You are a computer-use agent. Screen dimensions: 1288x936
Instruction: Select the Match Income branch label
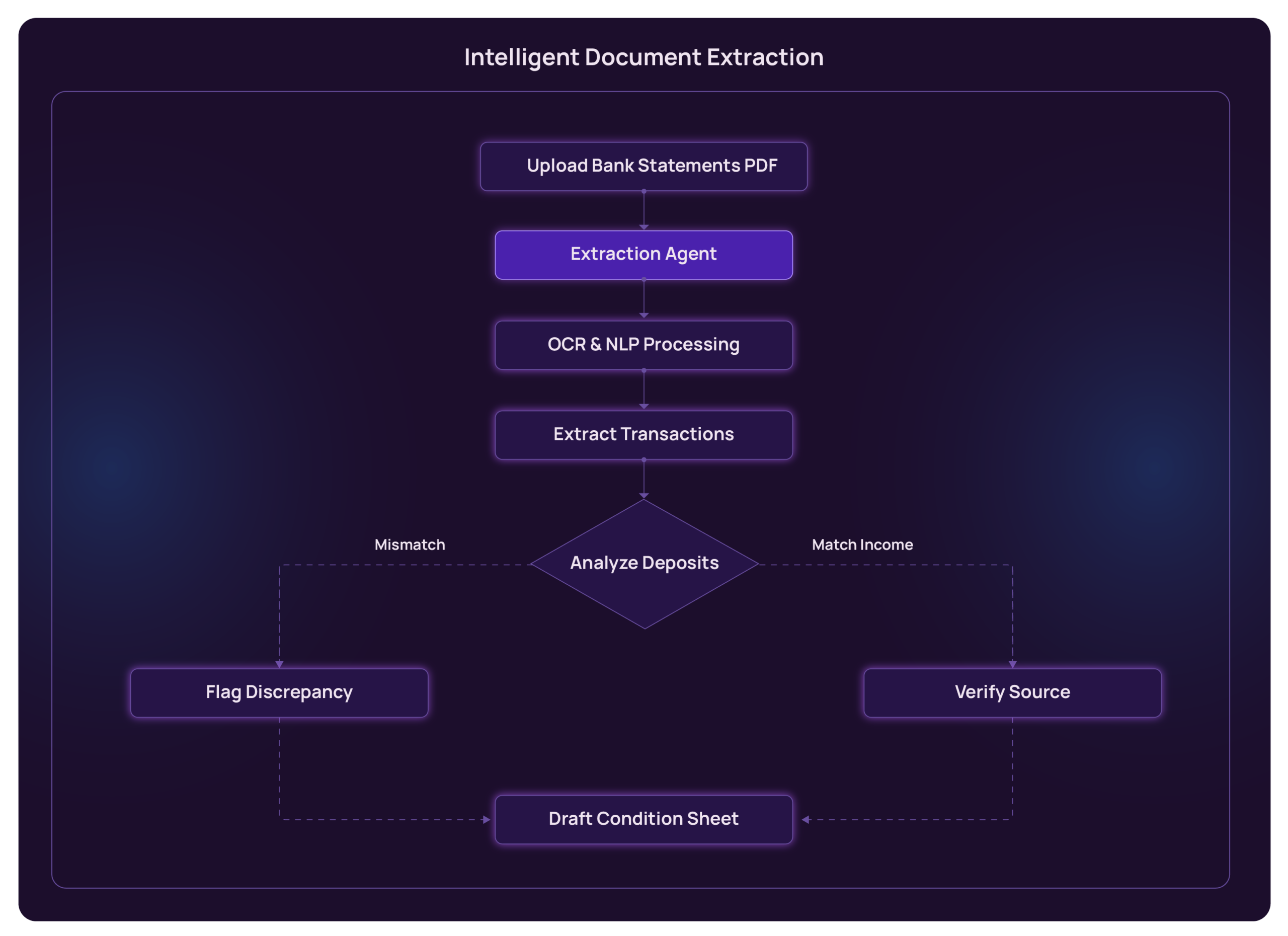tap(863, 544)
